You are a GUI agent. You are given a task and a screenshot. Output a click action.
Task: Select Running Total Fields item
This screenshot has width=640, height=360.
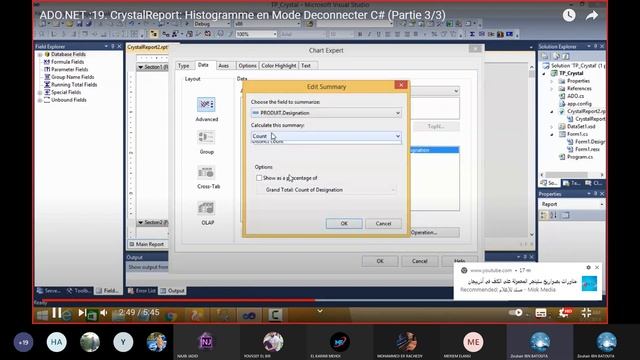pos(74,85)
